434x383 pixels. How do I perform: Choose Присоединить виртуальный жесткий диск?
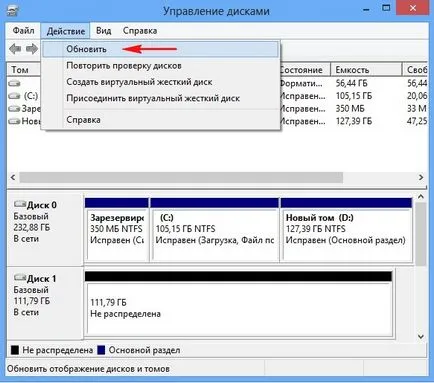point(160,98)
